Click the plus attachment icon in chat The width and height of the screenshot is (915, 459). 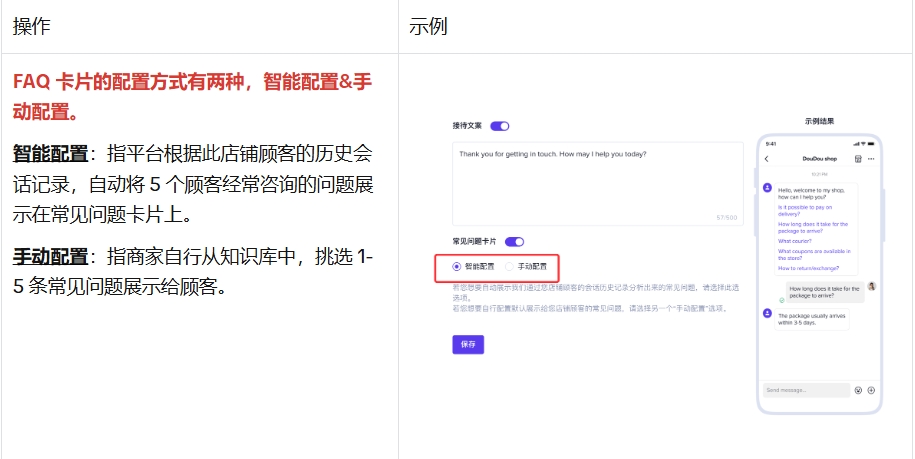[x=871, y=390]
